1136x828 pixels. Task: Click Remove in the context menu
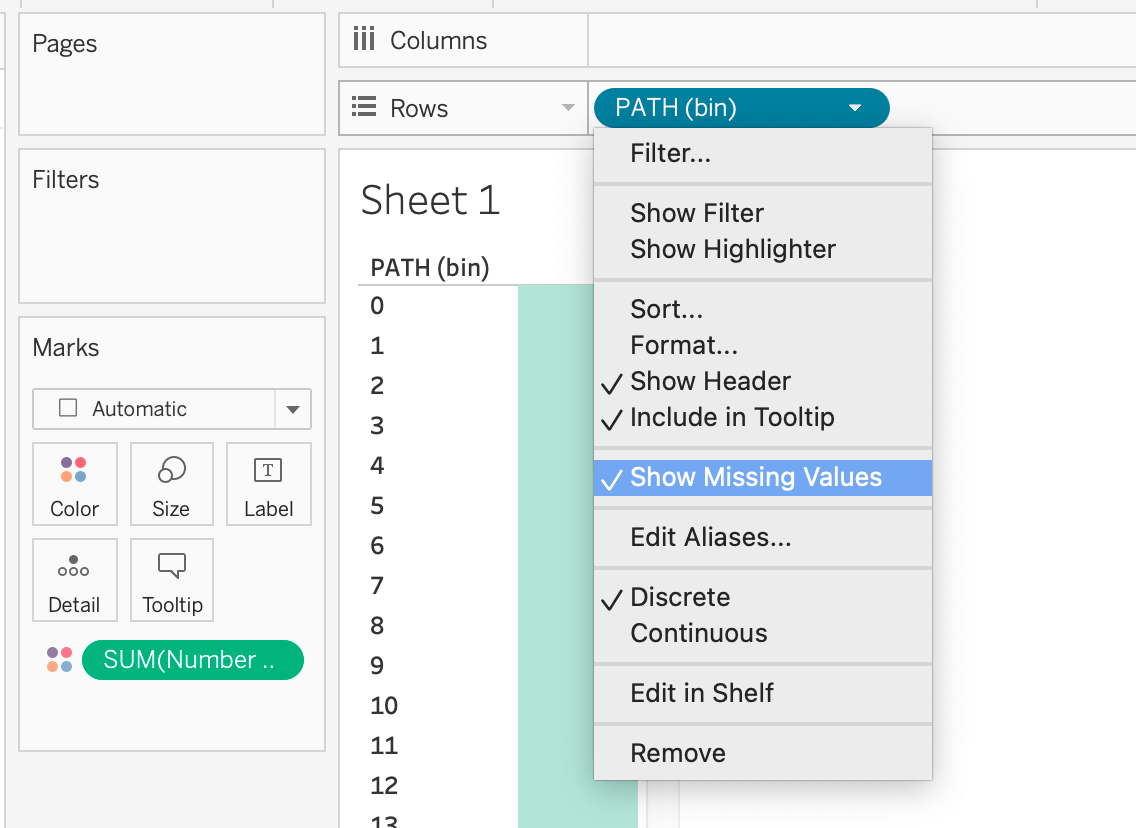pos(678,754)
